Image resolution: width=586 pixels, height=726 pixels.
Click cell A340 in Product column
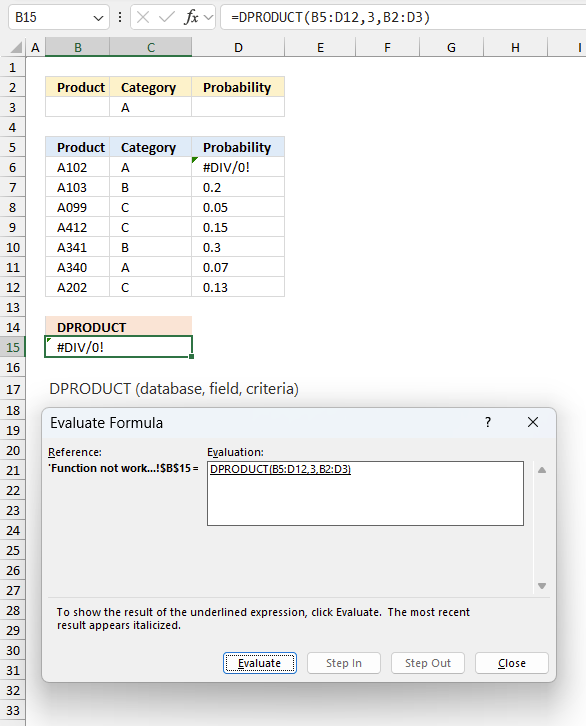click(78, 267)
